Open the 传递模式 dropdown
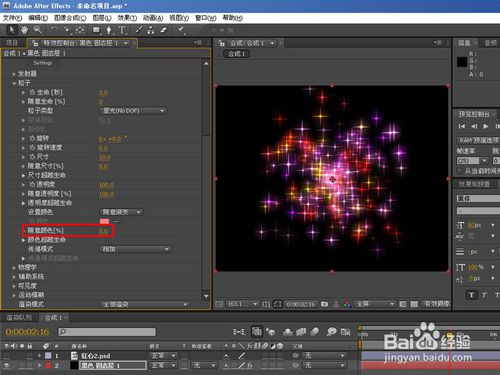This screenshot has width=500, height=375. pyautogui.click(x=136, y=249)
